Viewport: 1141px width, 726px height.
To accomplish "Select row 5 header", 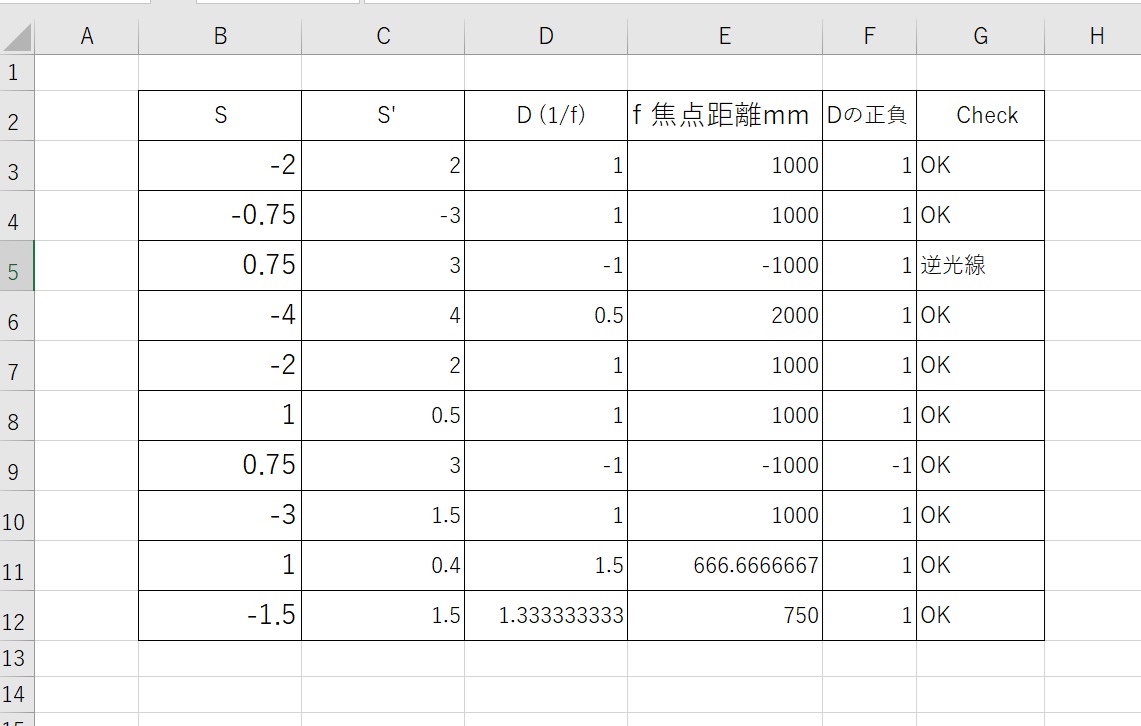I will 17,266.
